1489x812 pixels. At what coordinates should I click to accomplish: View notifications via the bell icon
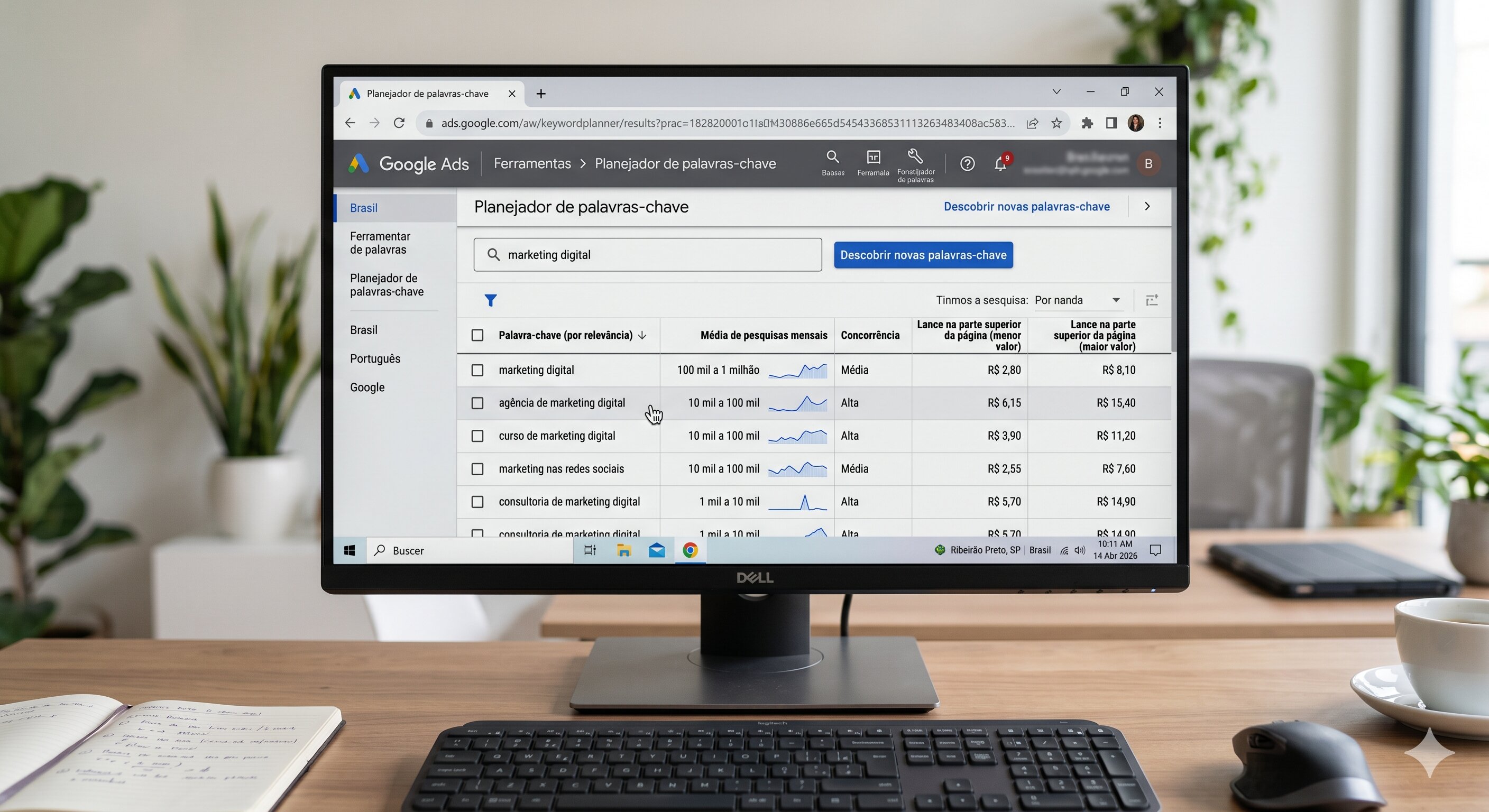tap(1000, 163)
